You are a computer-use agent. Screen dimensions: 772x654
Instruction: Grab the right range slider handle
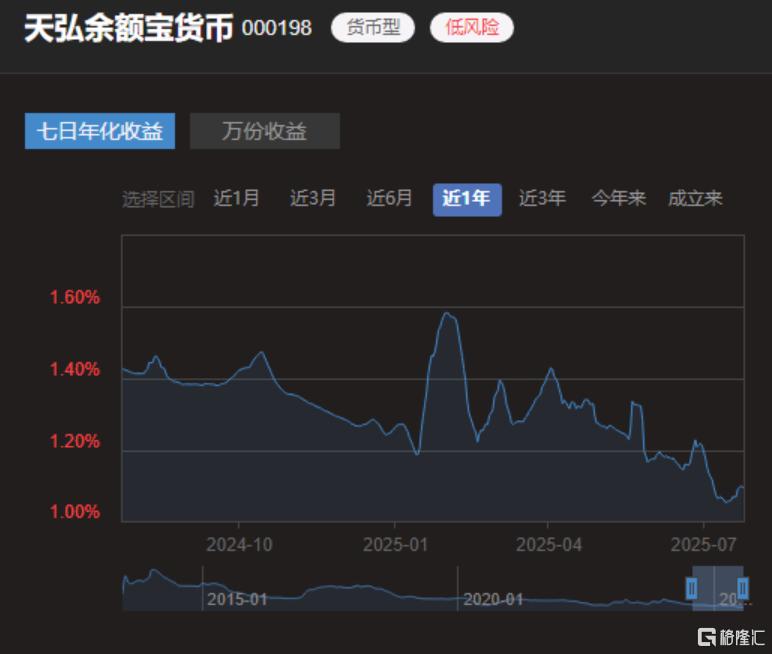click(x=743, y=588)
